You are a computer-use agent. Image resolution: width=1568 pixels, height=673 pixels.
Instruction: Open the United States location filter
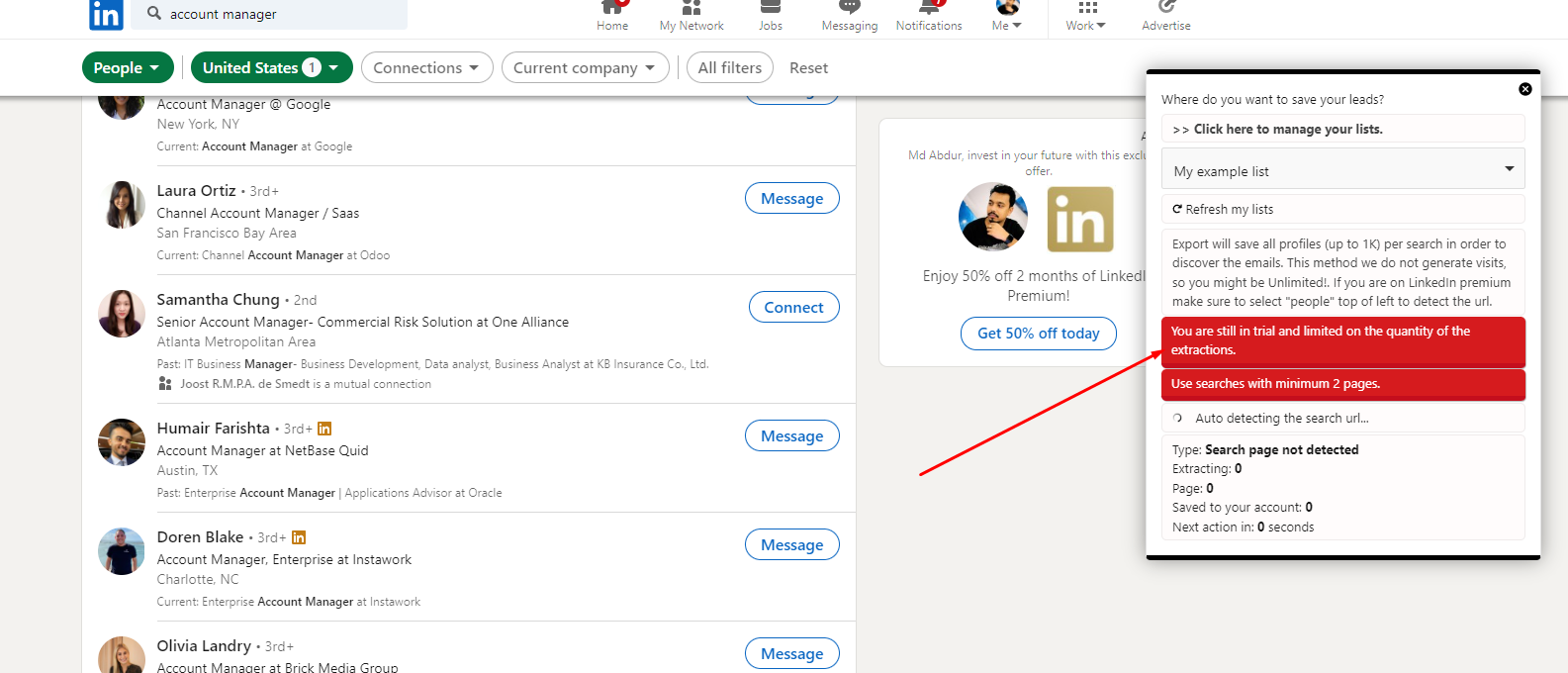coord(272,67)
